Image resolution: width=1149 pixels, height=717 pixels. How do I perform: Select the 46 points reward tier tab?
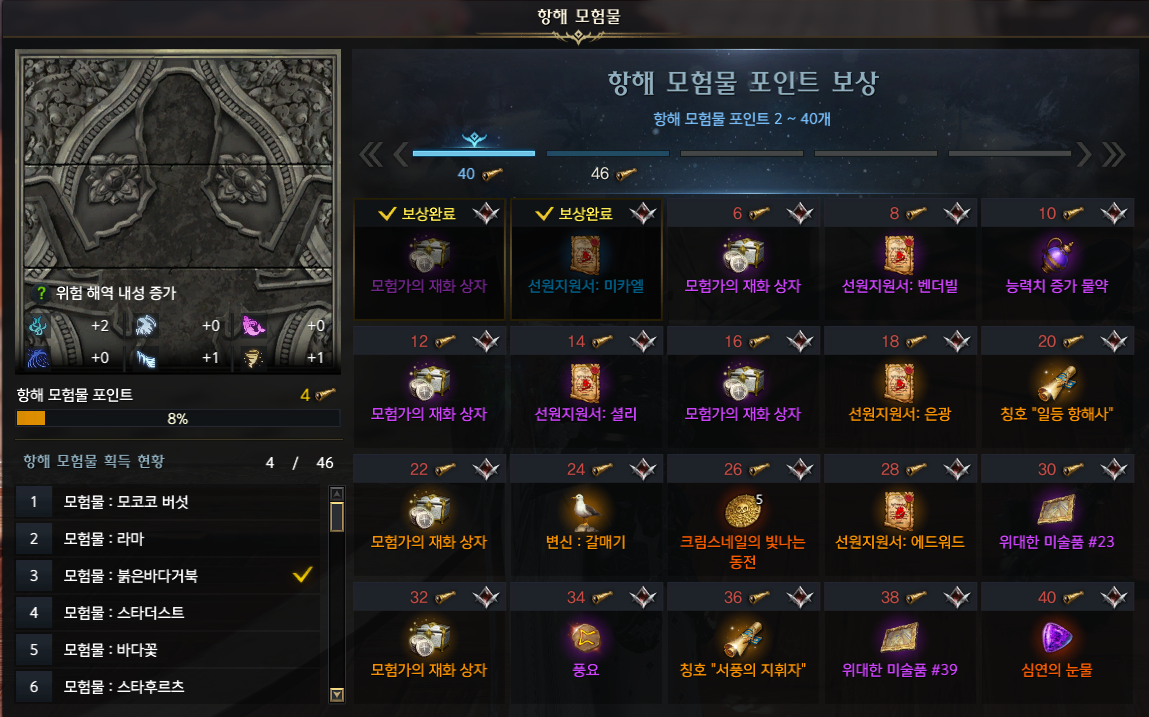click(607, 153)
